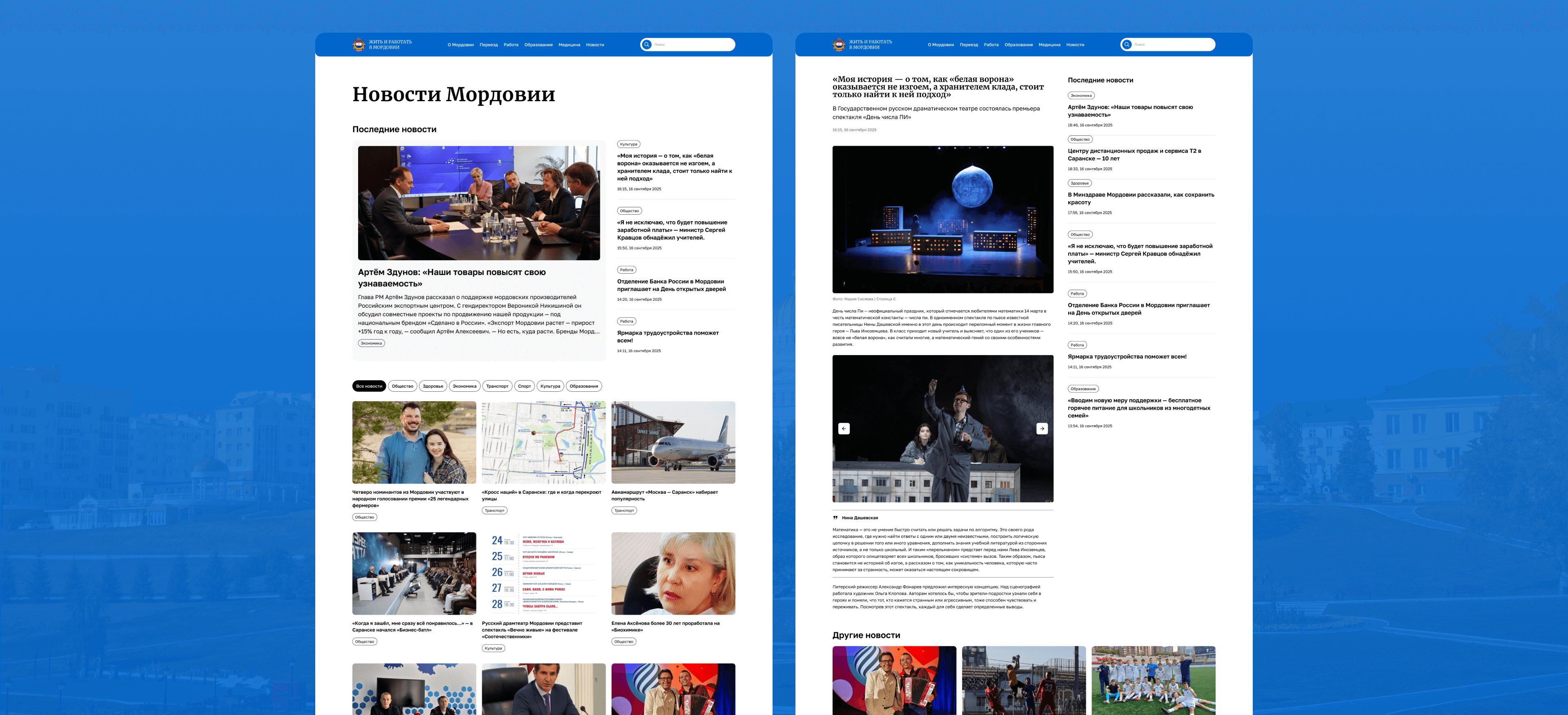Select the Все новости filter chip
Viewport: 1568px width, 715px height.
[369, 386]
